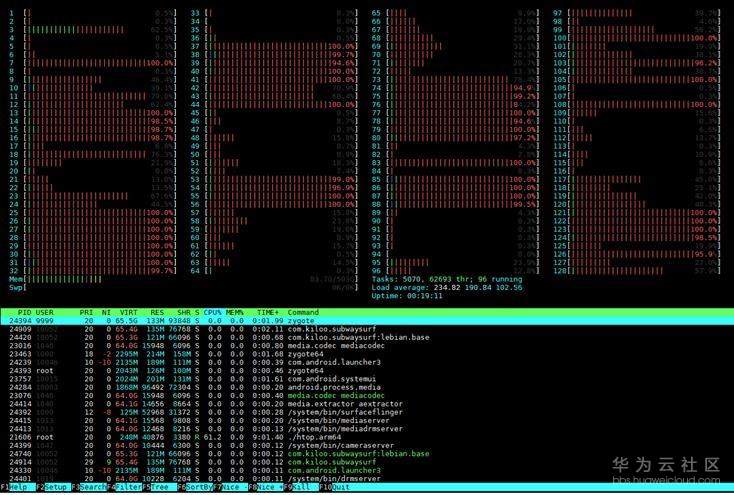Click the Load average readout

click(447, 288)
